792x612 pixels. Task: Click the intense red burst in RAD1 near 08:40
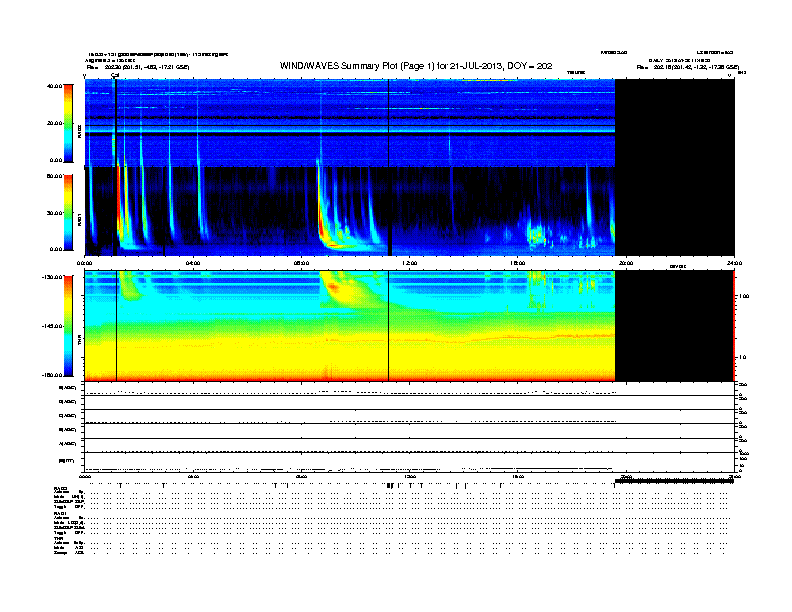pyautogui.click(x=321, y=222)
